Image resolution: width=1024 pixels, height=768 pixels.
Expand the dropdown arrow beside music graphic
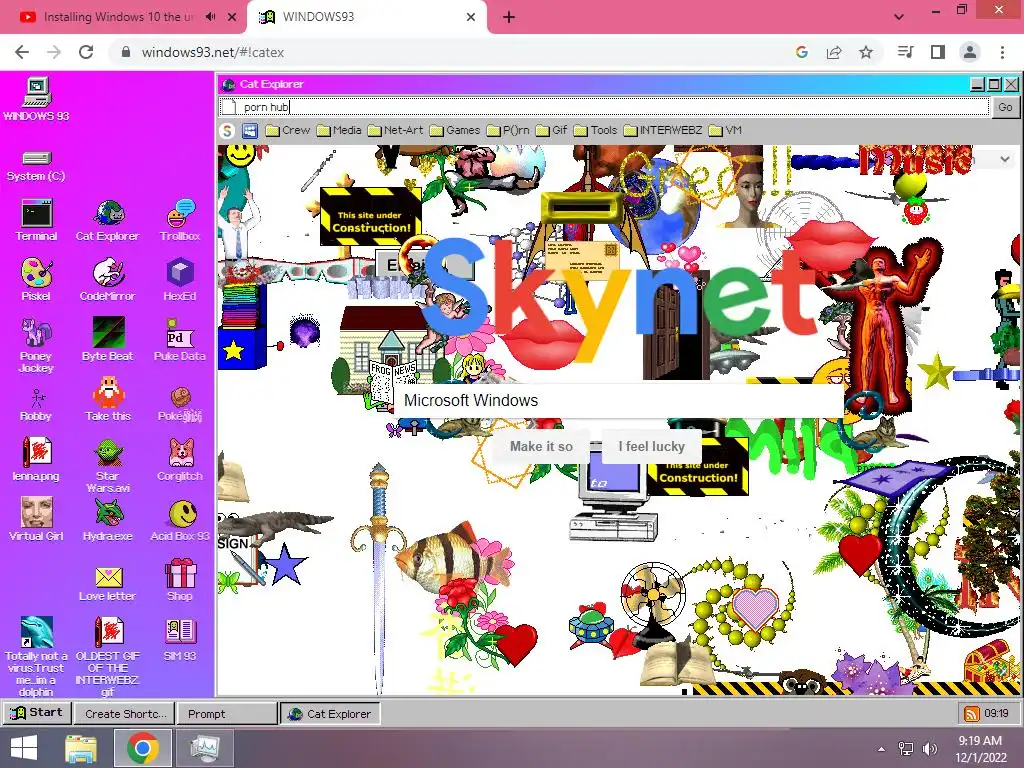click(1004, 159)
